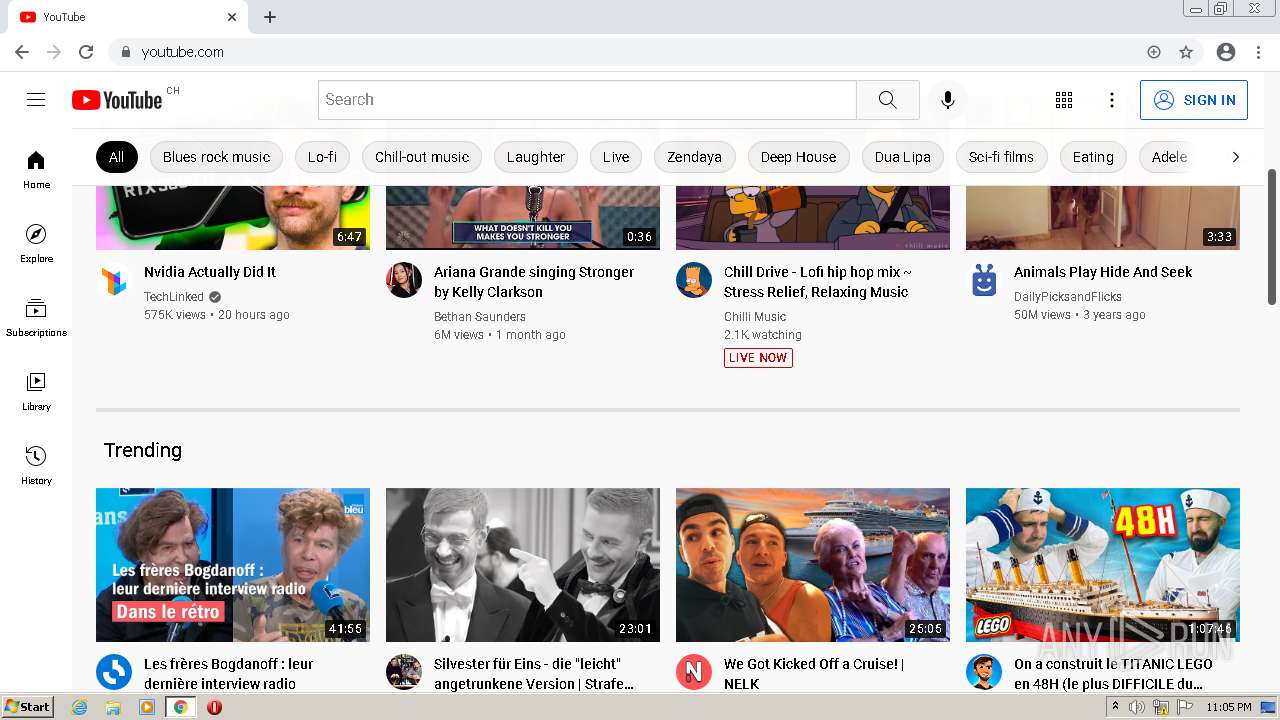Open a new browser tab
The image size is (1280, 720).
pos(270,17)
